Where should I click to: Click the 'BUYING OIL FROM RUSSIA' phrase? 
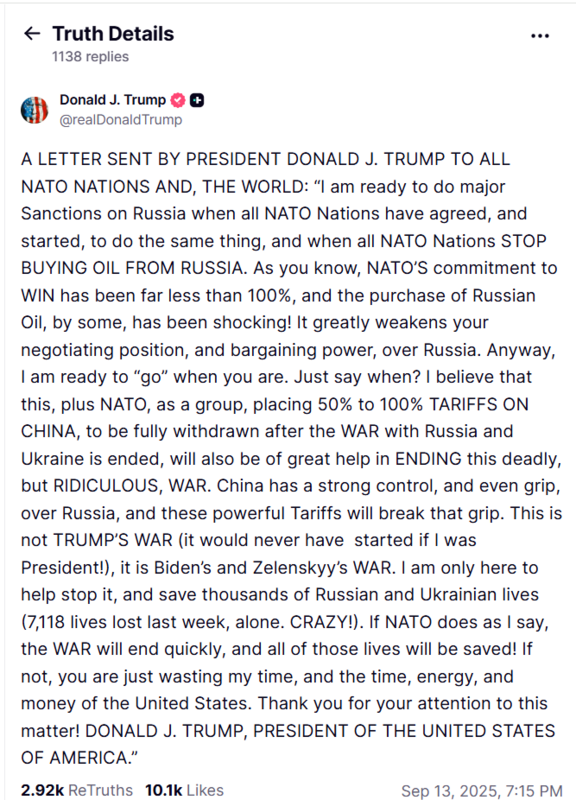tap(132, 268)
